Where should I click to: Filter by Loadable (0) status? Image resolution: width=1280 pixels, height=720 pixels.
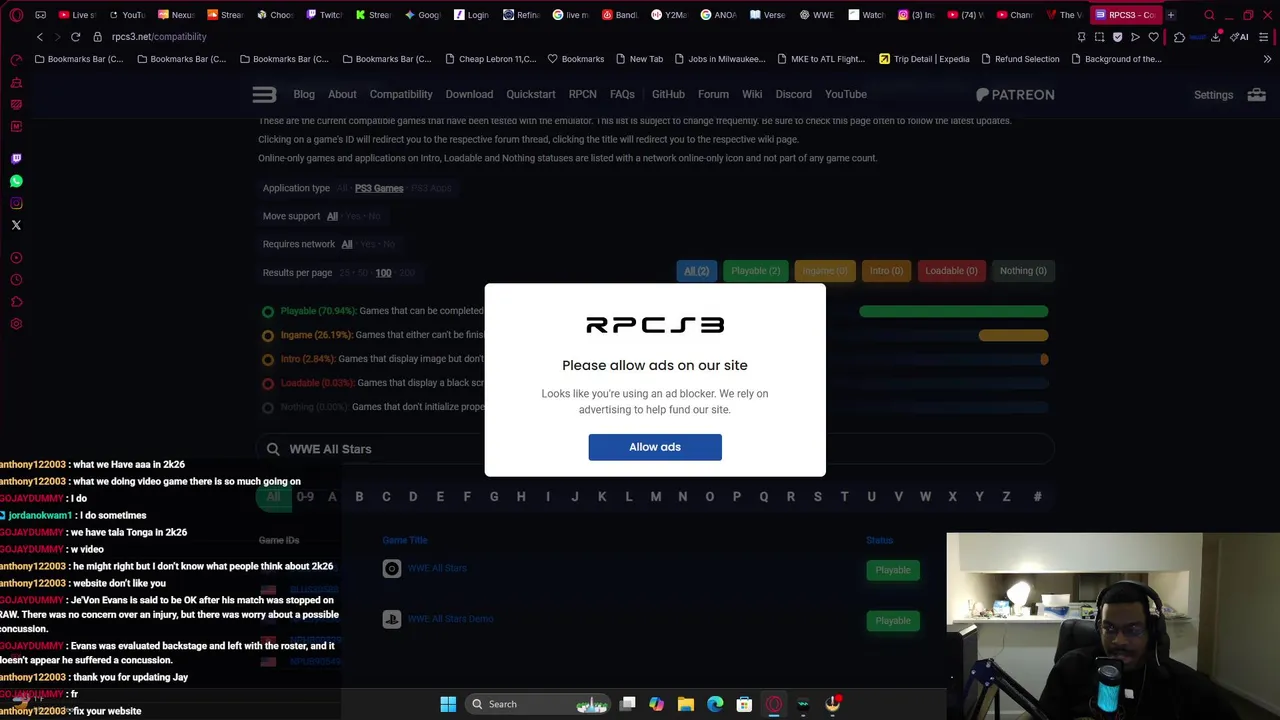point(951,271)
